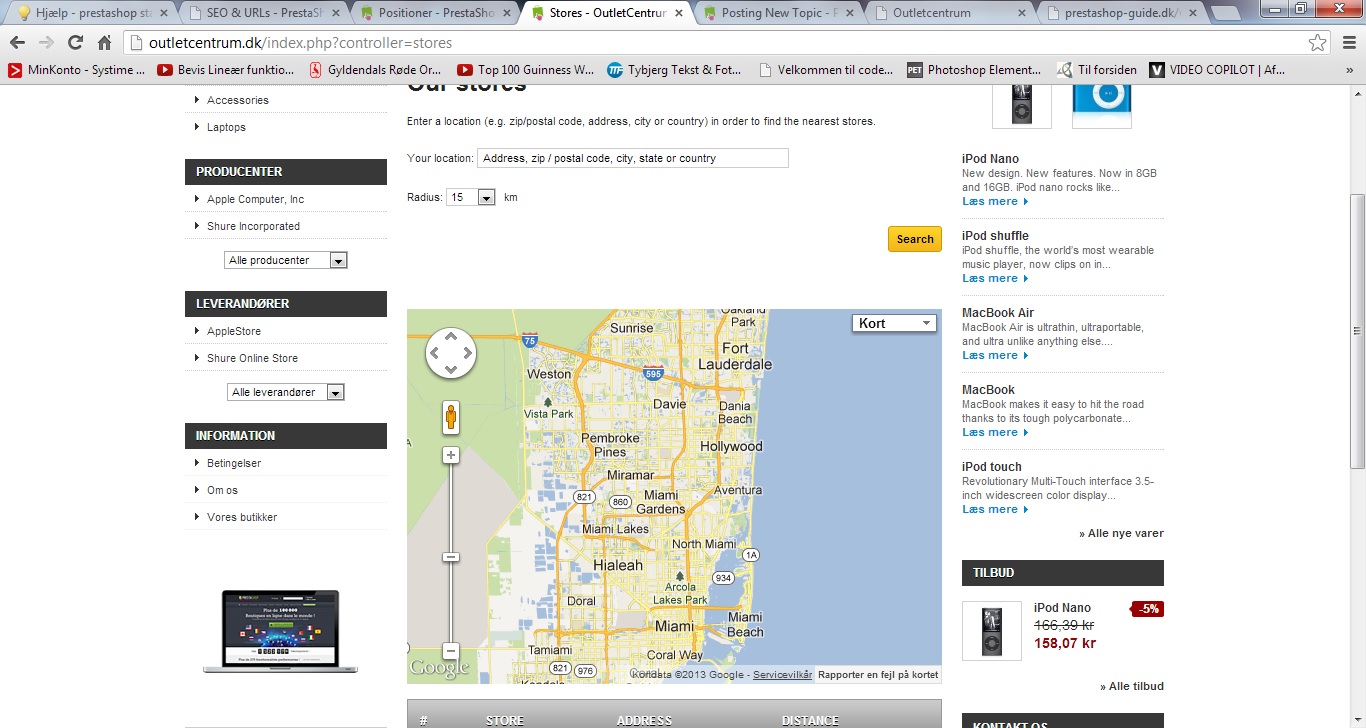Open the VIDEO COPILOT bookmark
Image resolution: width=1366 pixels, height=728 pixels.
(1216, 70)
